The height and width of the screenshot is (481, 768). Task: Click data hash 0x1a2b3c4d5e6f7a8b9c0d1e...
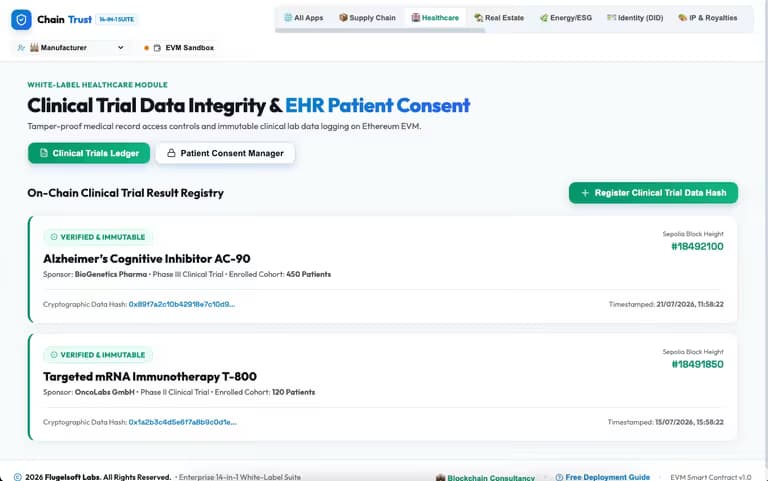(x=182, y=422)
